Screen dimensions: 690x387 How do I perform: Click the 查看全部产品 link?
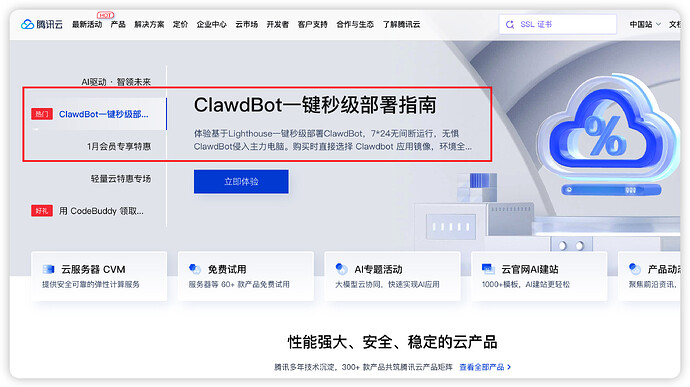point(485,367)
